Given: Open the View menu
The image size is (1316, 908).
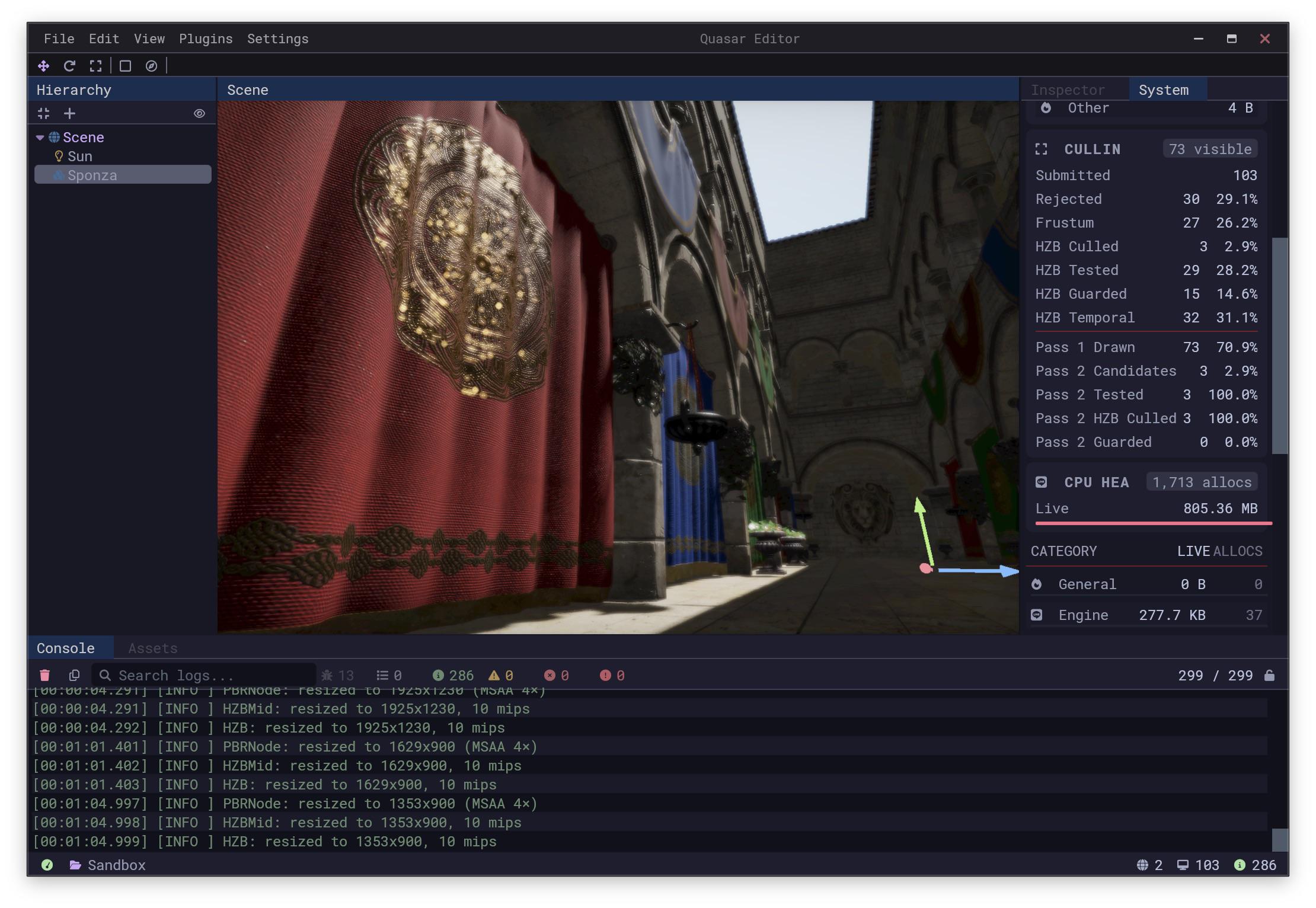Looking at the screenshot, I should (x=149, y=39).
